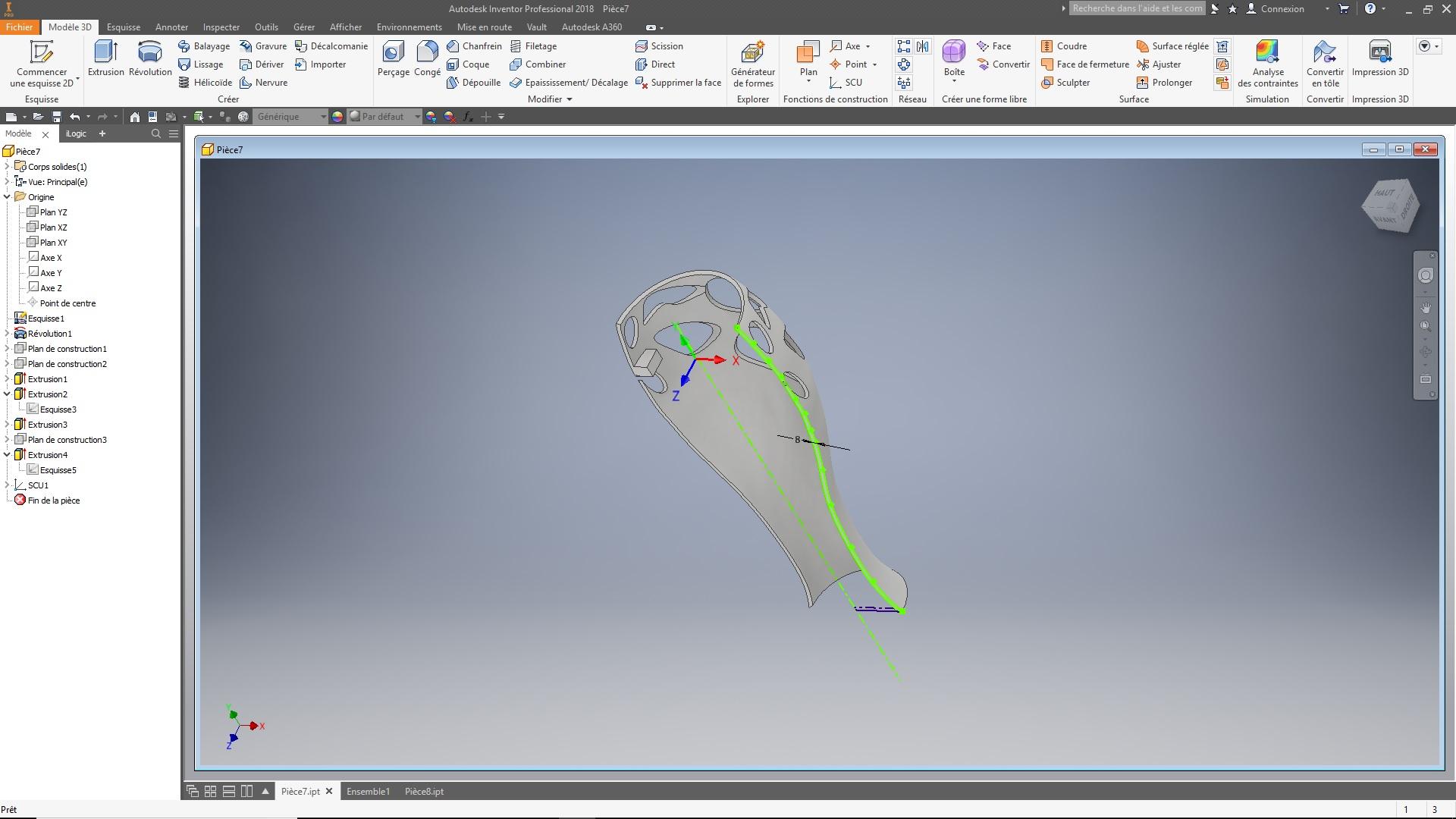This screenshot has height=819, width=1456.
Task: Click the home view icon
Action: [x=134, y=117]
